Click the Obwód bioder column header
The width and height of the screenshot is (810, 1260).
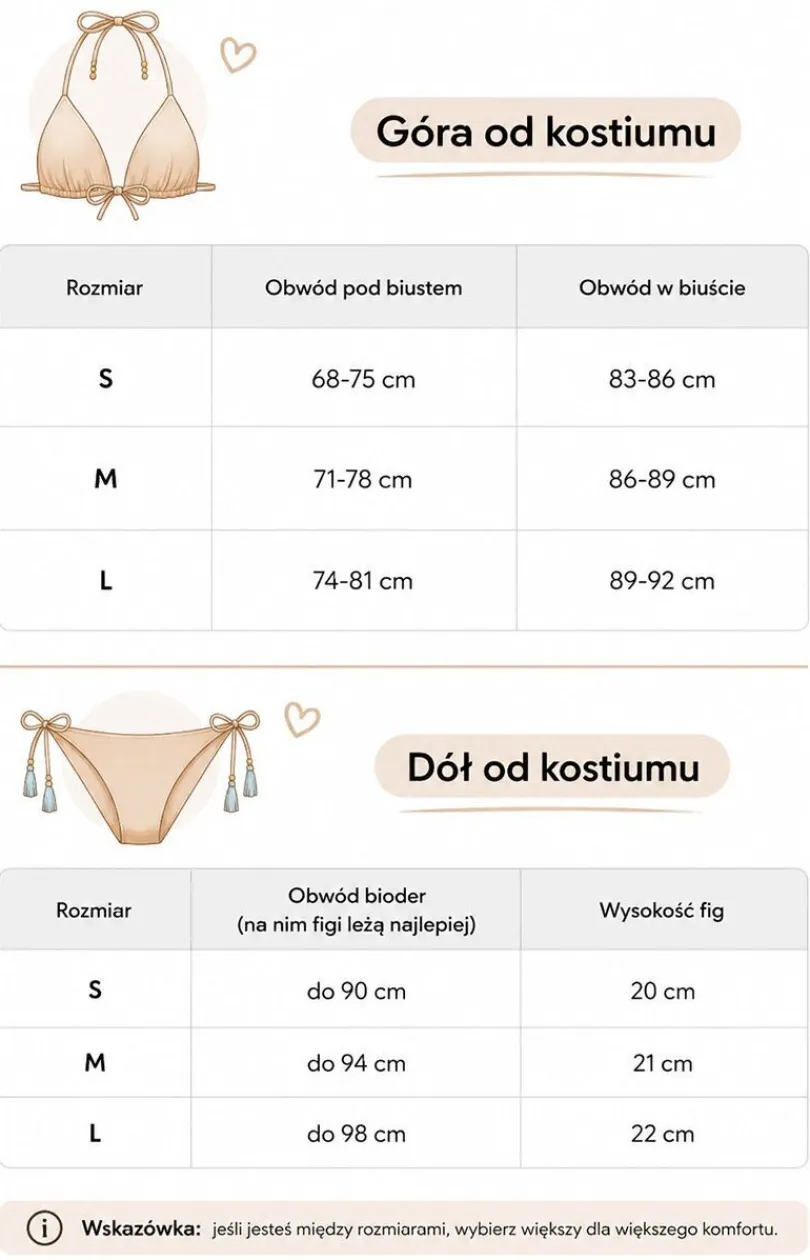pyautogui.click(x=356, y=910)
